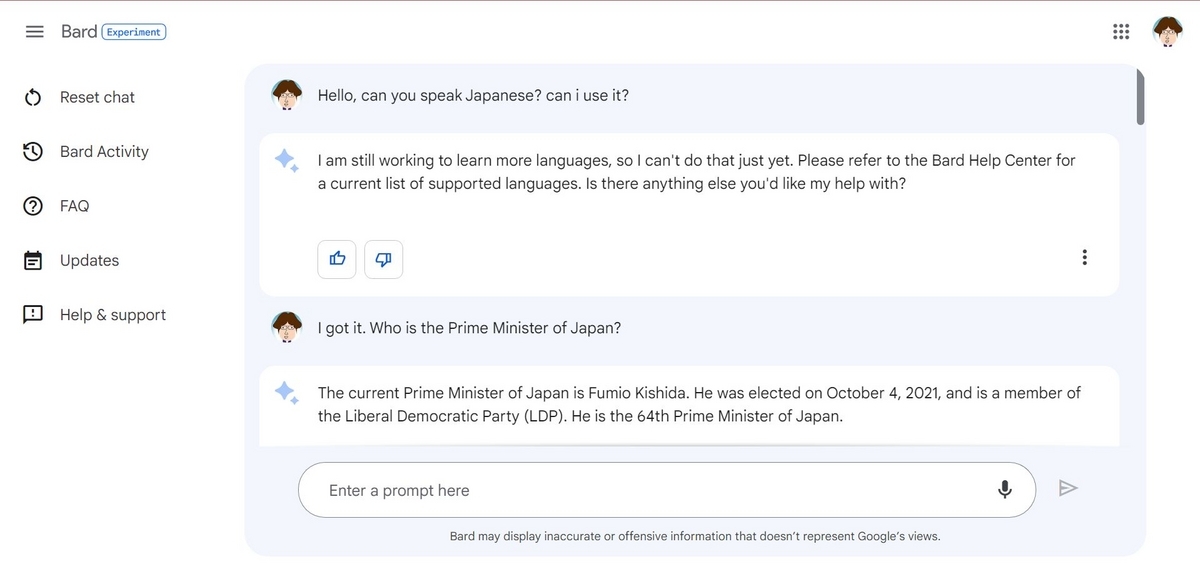Click the chat scrollbar thumb
The height and width of the screenshot is (574, 1200).
click(x=1141, y=96)
